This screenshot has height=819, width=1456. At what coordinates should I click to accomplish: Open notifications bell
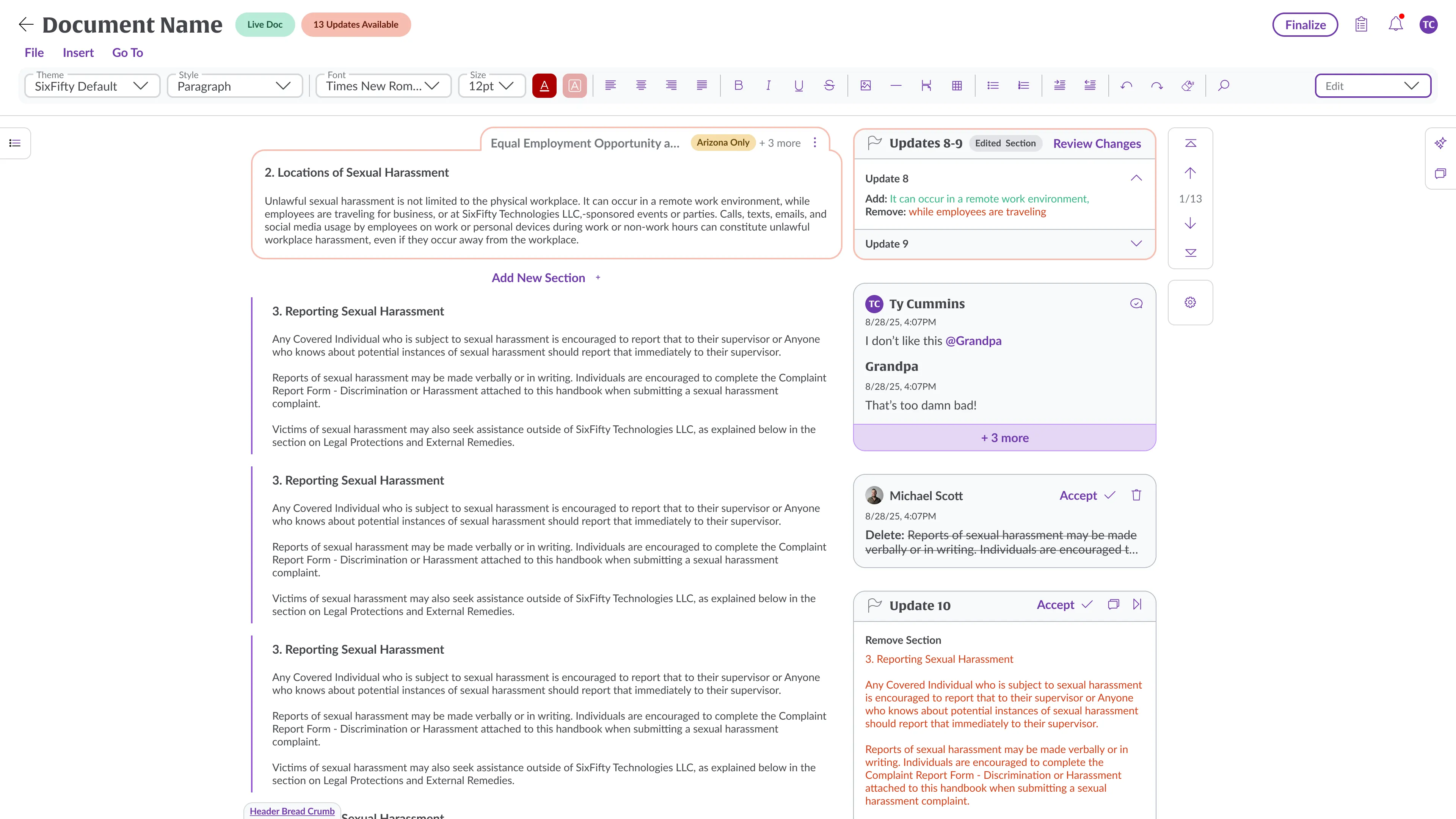click(1395, 24)
